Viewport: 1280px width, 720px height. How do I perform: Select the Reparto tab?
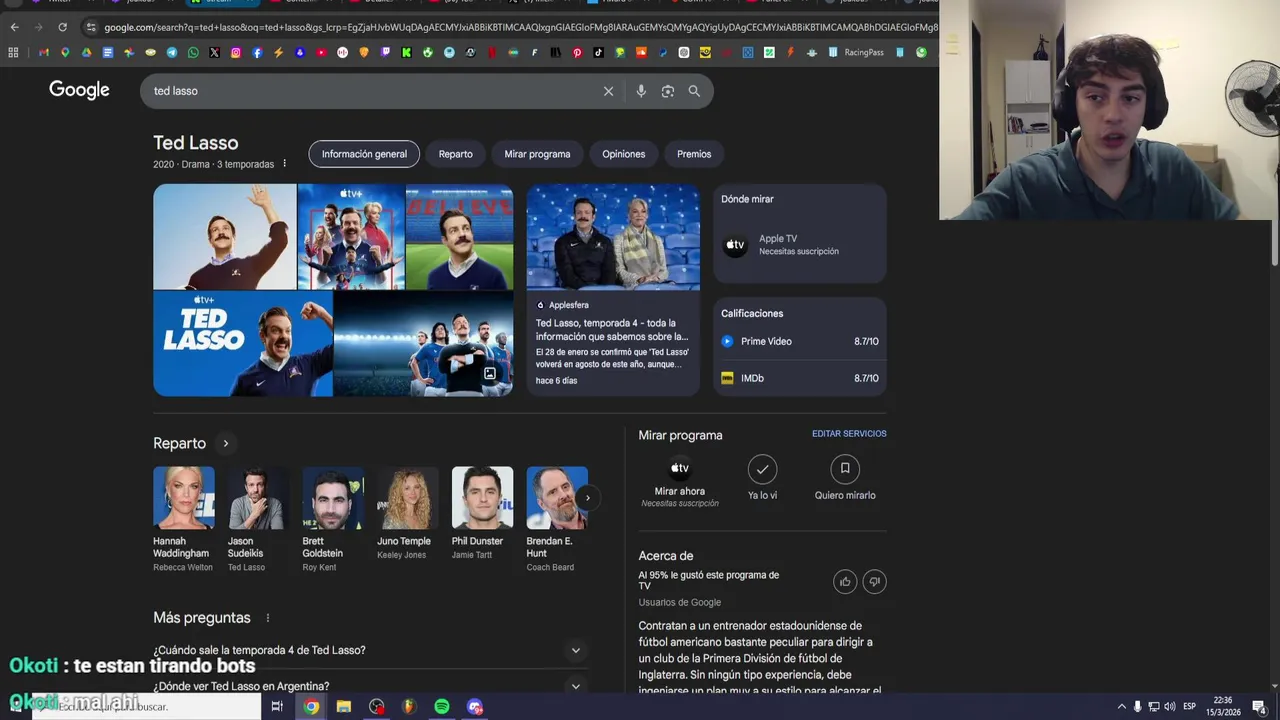click(455, 154)
